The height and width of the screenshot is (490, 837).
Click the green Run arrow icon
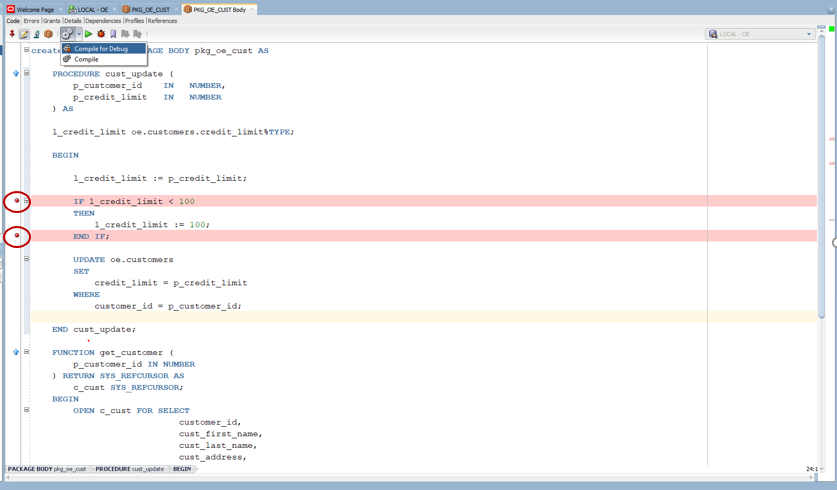(x=89, y=34)
